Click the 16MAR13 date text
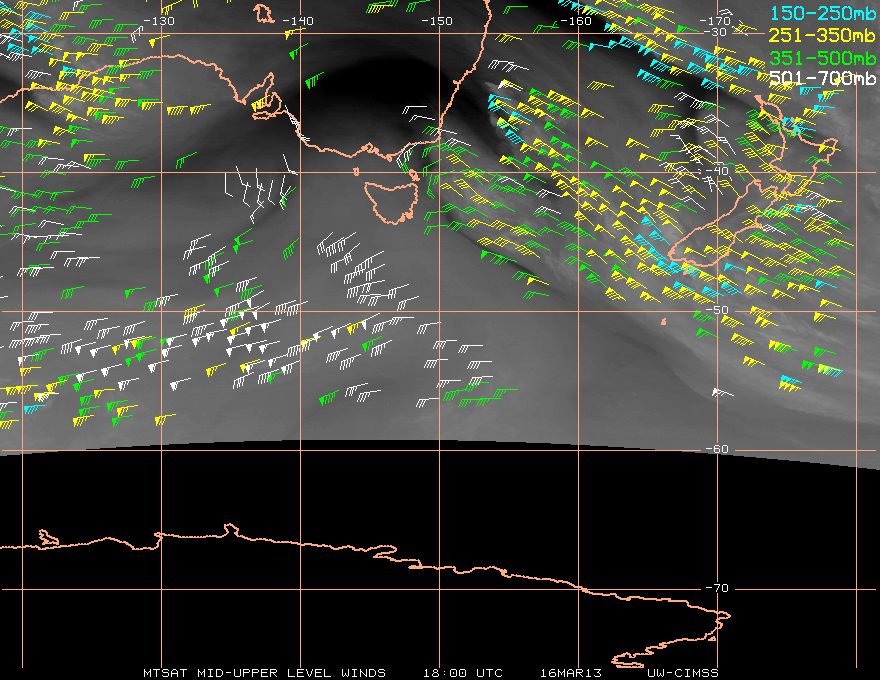 point(571,673)
